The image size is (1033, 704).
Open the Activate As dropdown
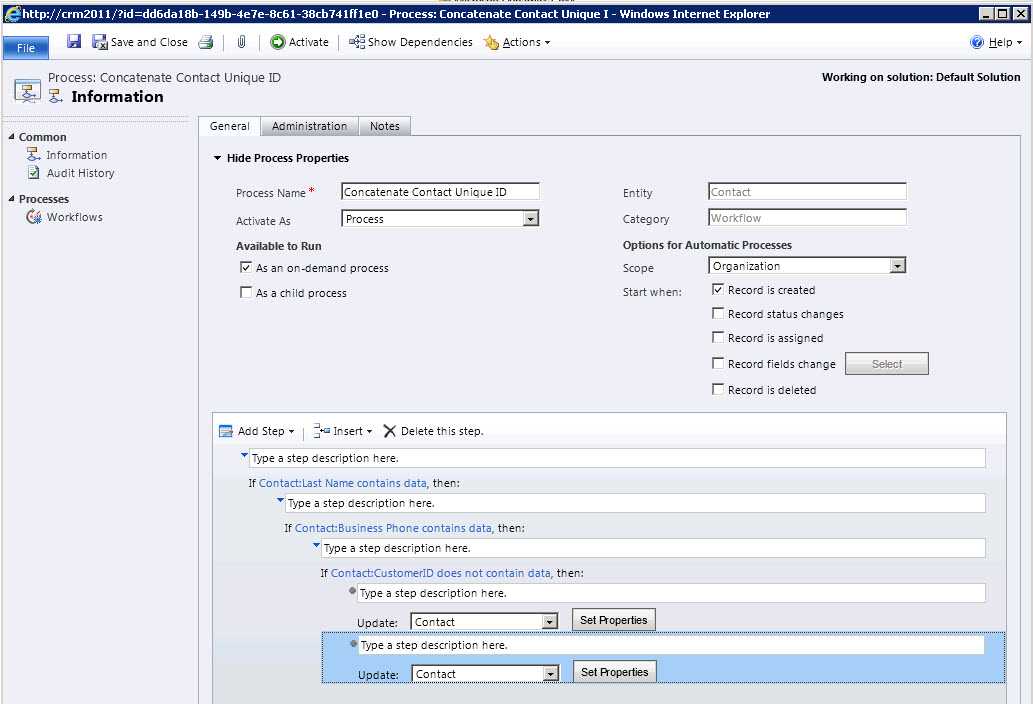tap(531, 219)
